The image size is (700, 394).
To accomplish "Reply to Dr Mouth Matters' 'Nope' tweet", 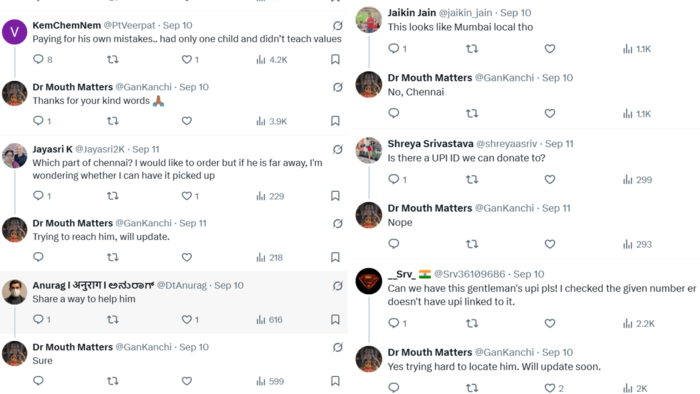I will point(393,244).
